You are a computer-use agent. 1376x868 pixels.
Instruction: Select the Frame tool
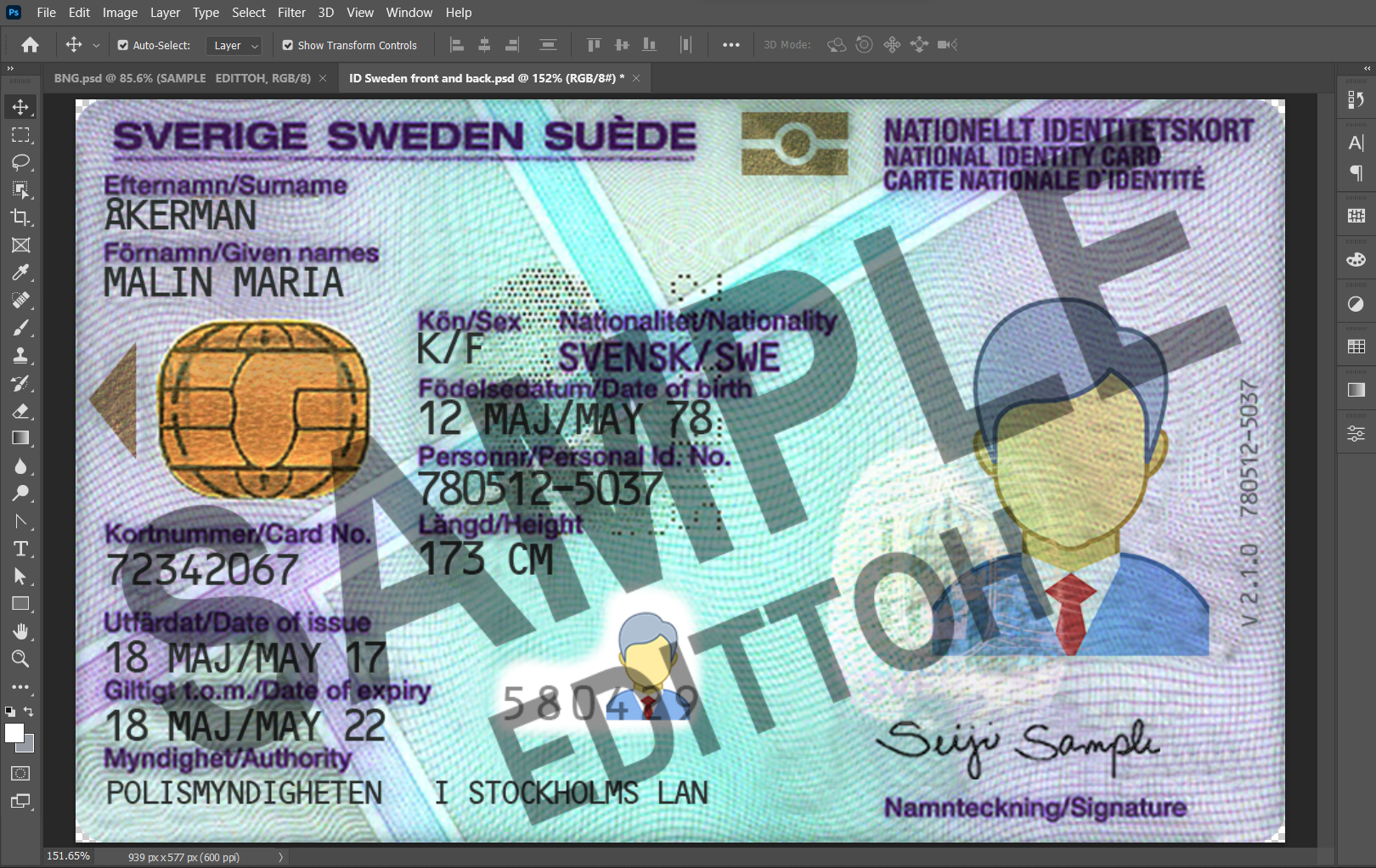[20, 245]
